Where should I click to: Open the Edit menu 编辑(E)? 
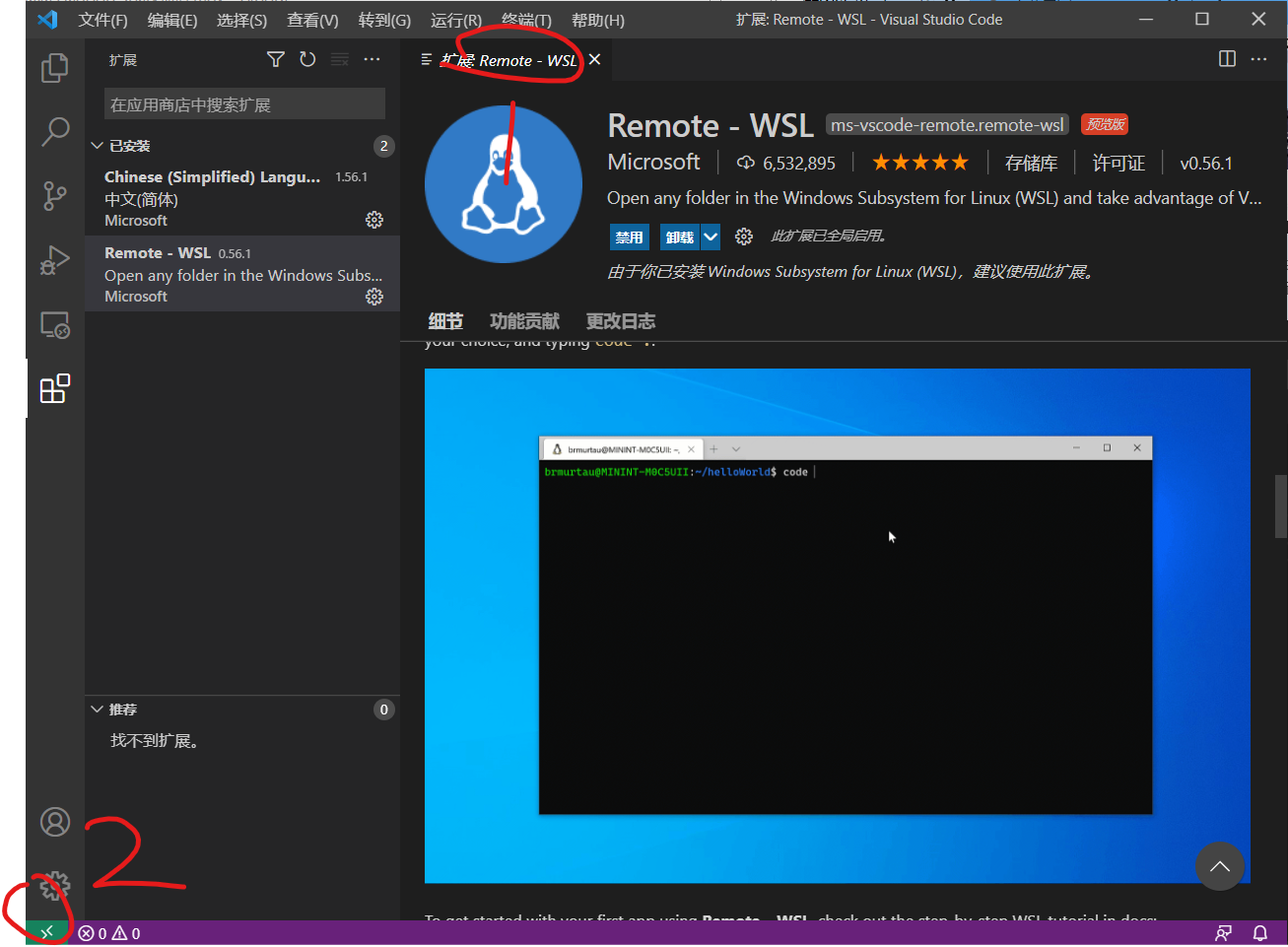(x=172, y=20)
